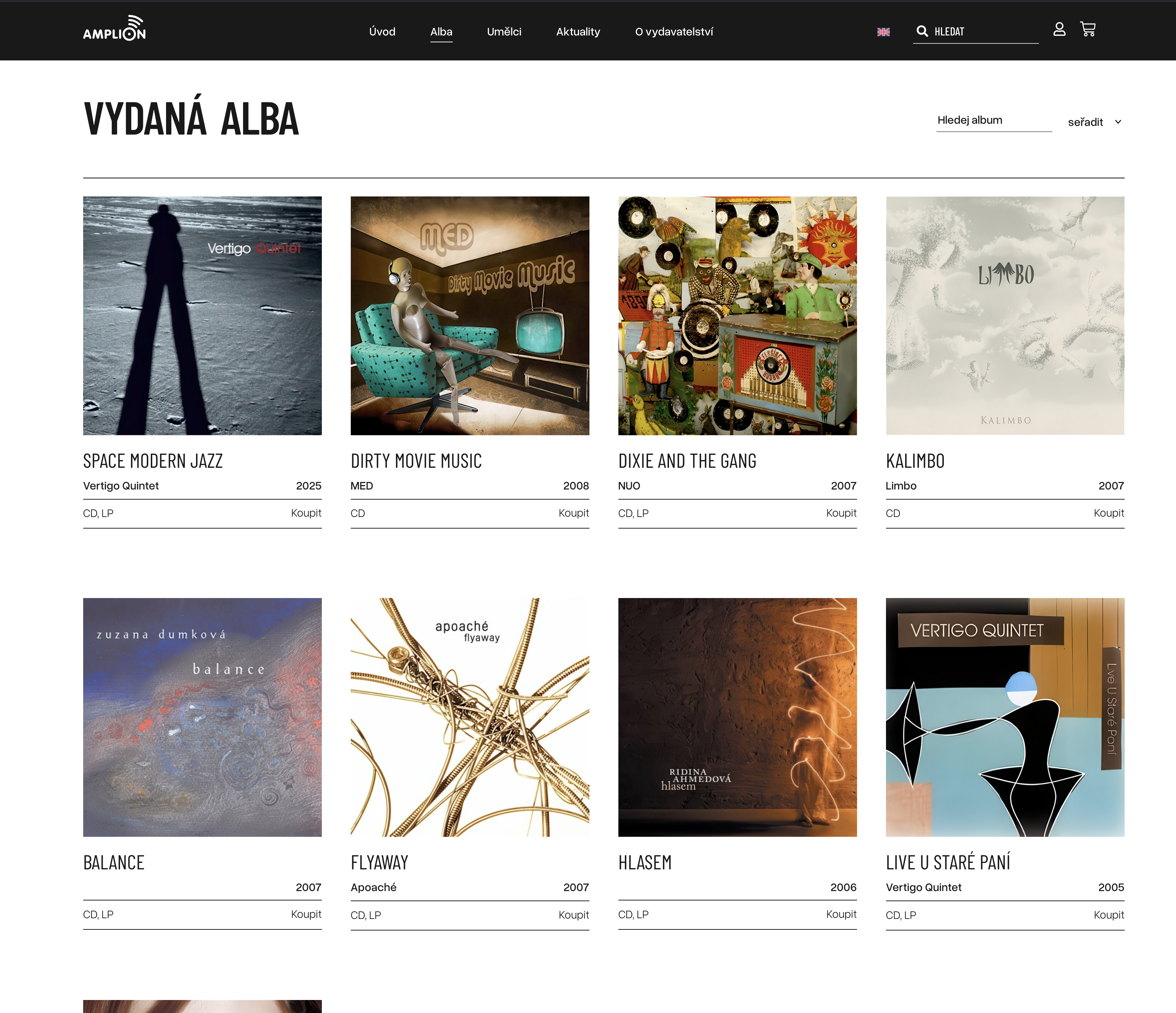The height and width of the screenshot is (1013, 1176).
Task: Click the Amplion logo
Action: 114,28
